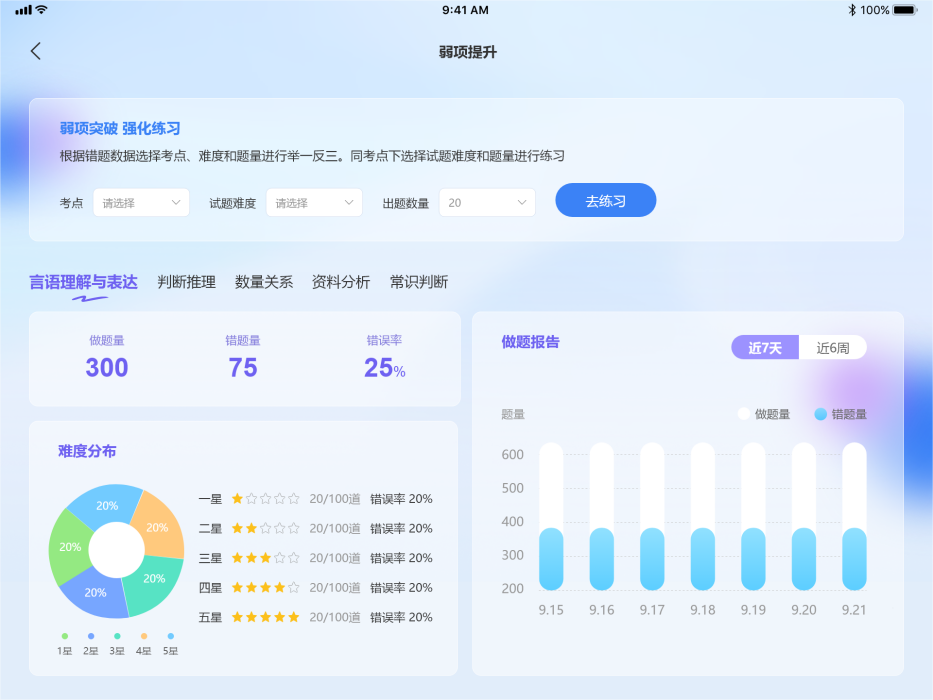Click the 5星 pie legend dot
Viewport: 933px width, 700px height.
click(171, 636)
